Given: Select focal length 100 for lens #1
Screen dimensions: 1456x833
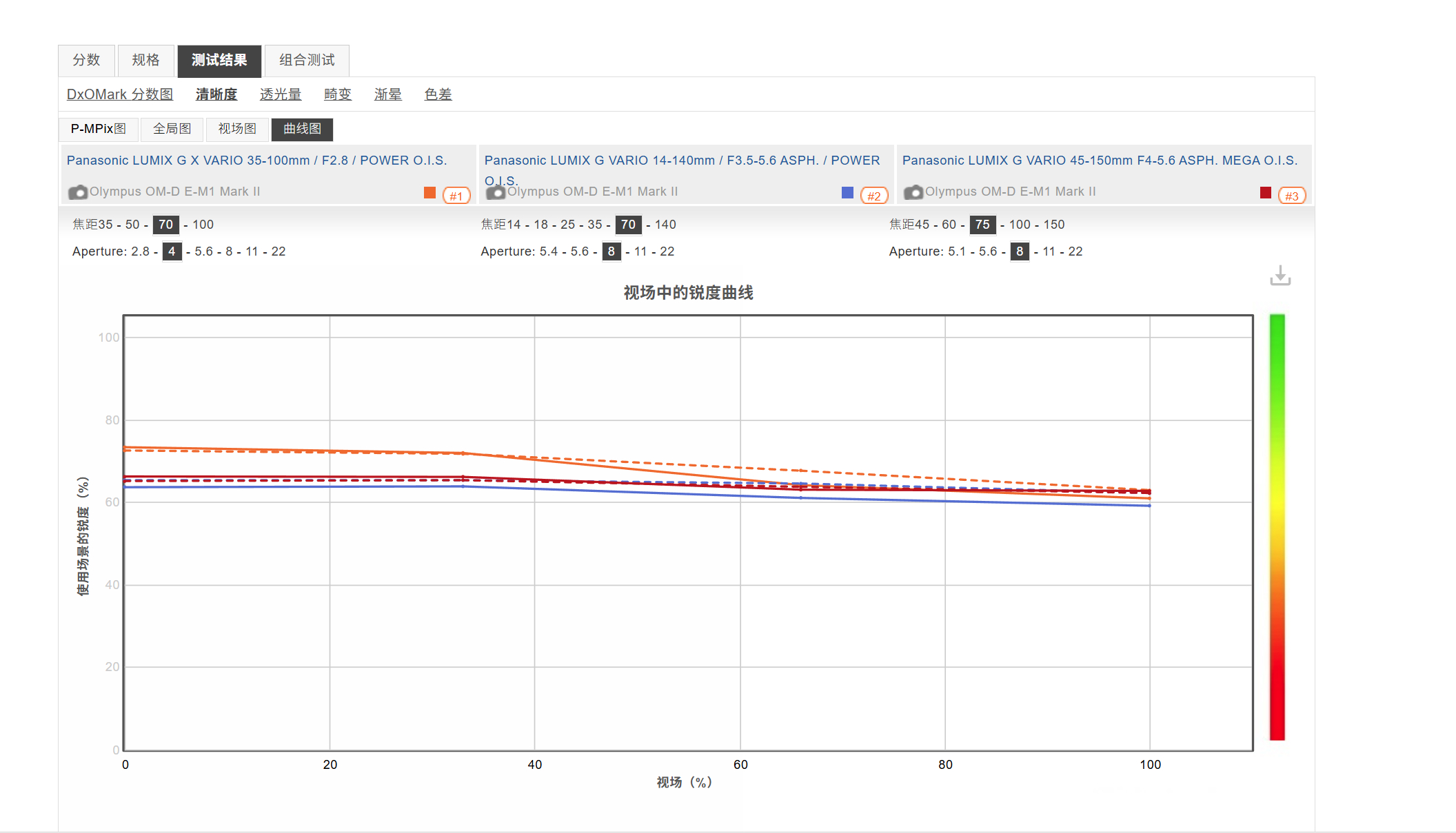Looking at the screenshot, I should coord(203,225).
